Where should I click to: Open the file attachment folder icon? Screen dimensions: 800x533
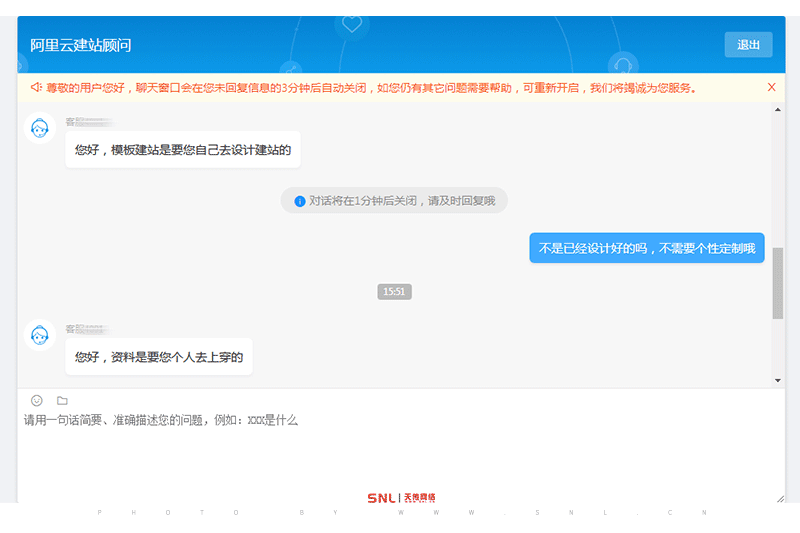[x=62, y=400]
